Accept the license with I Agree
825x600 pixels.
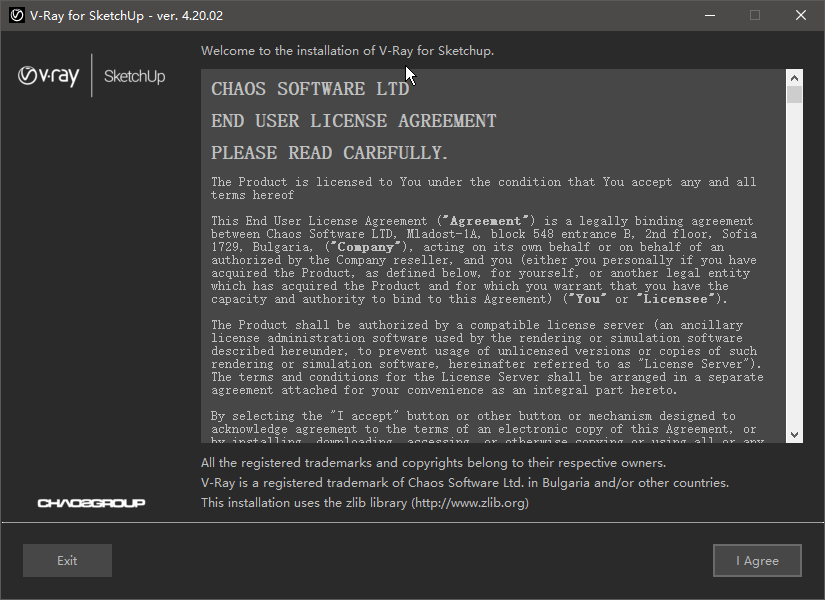tap(757, 561)
